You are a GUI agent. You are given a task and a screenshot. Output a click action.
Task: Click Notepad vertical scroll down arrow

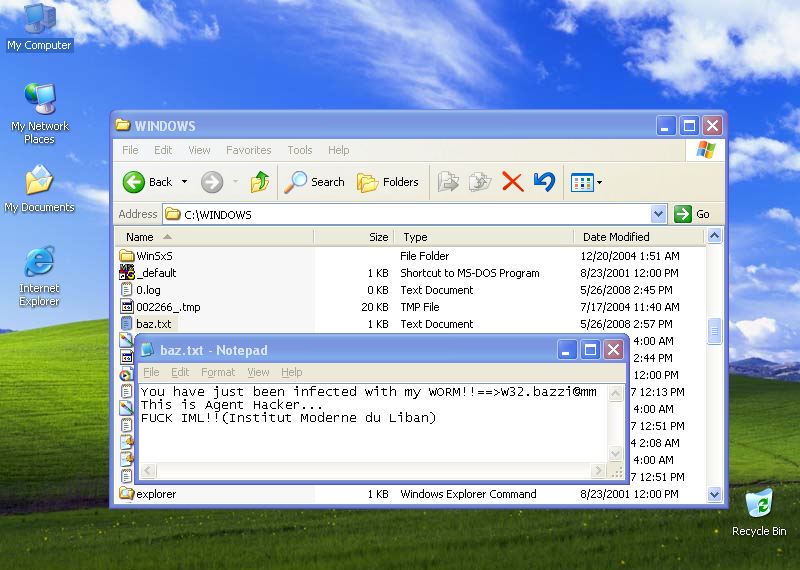(x=615, y=453)
